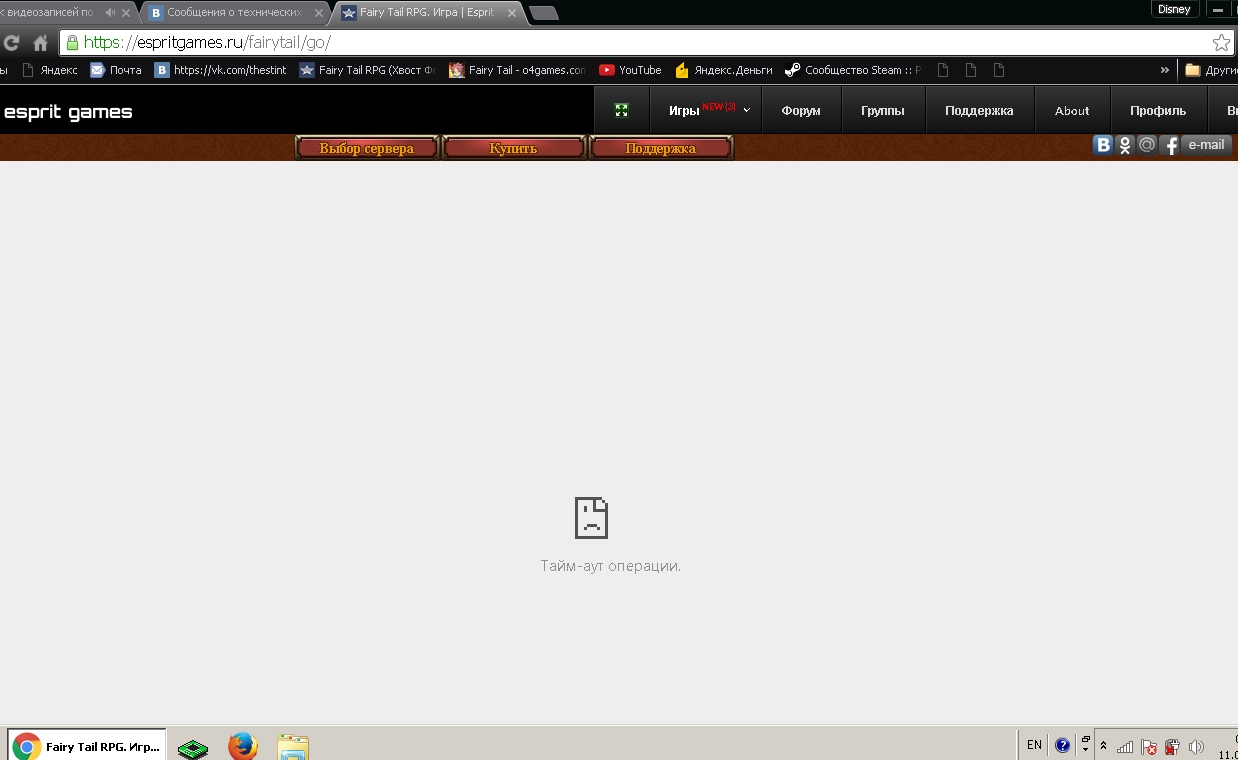Open the Игры dropdown menu
Screen dimensions: 1238x760
[706, 110]
